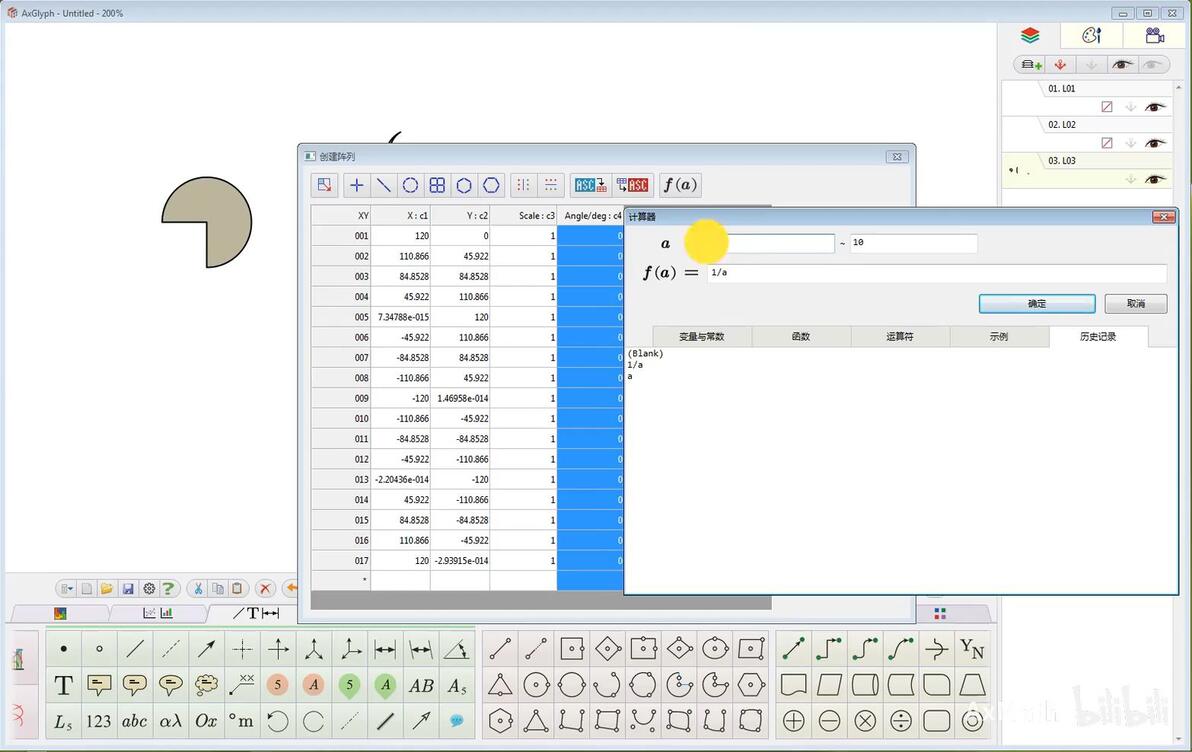Click show all layers eye in layer toolbar
The height and width of the screenshot is (752, 1192).
[1121, 65]
